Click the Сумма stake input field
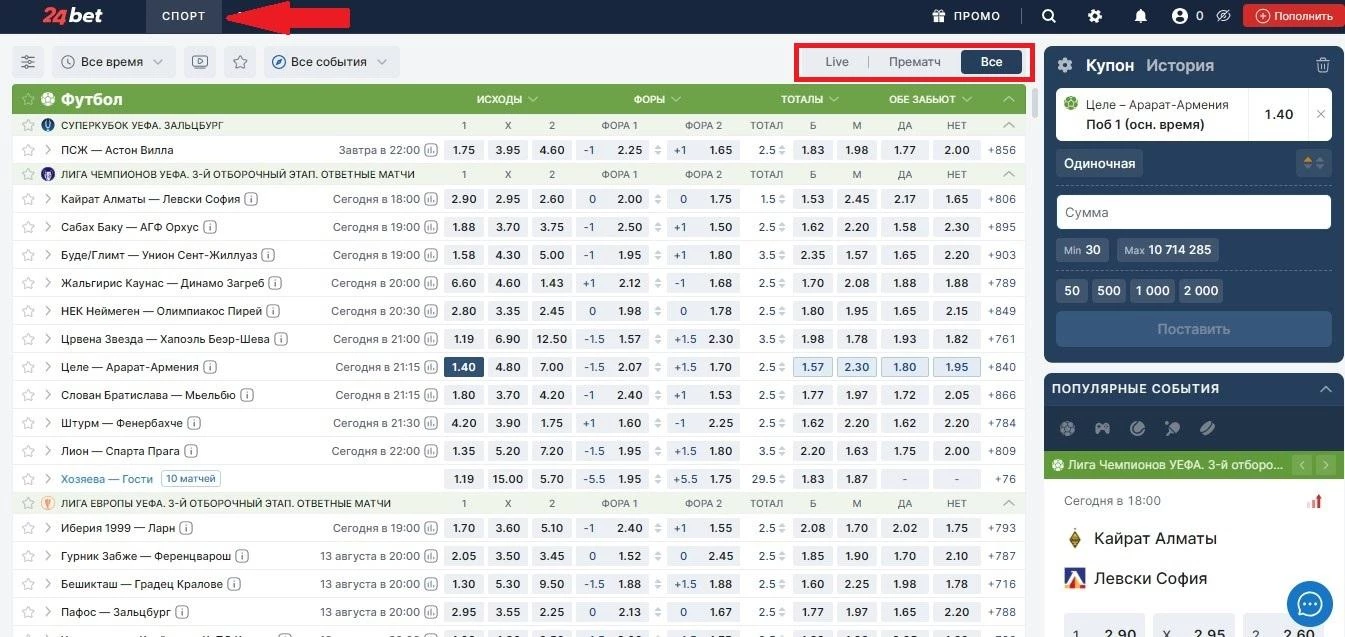The image size is (1345, 637). (x=1194, y=212)
